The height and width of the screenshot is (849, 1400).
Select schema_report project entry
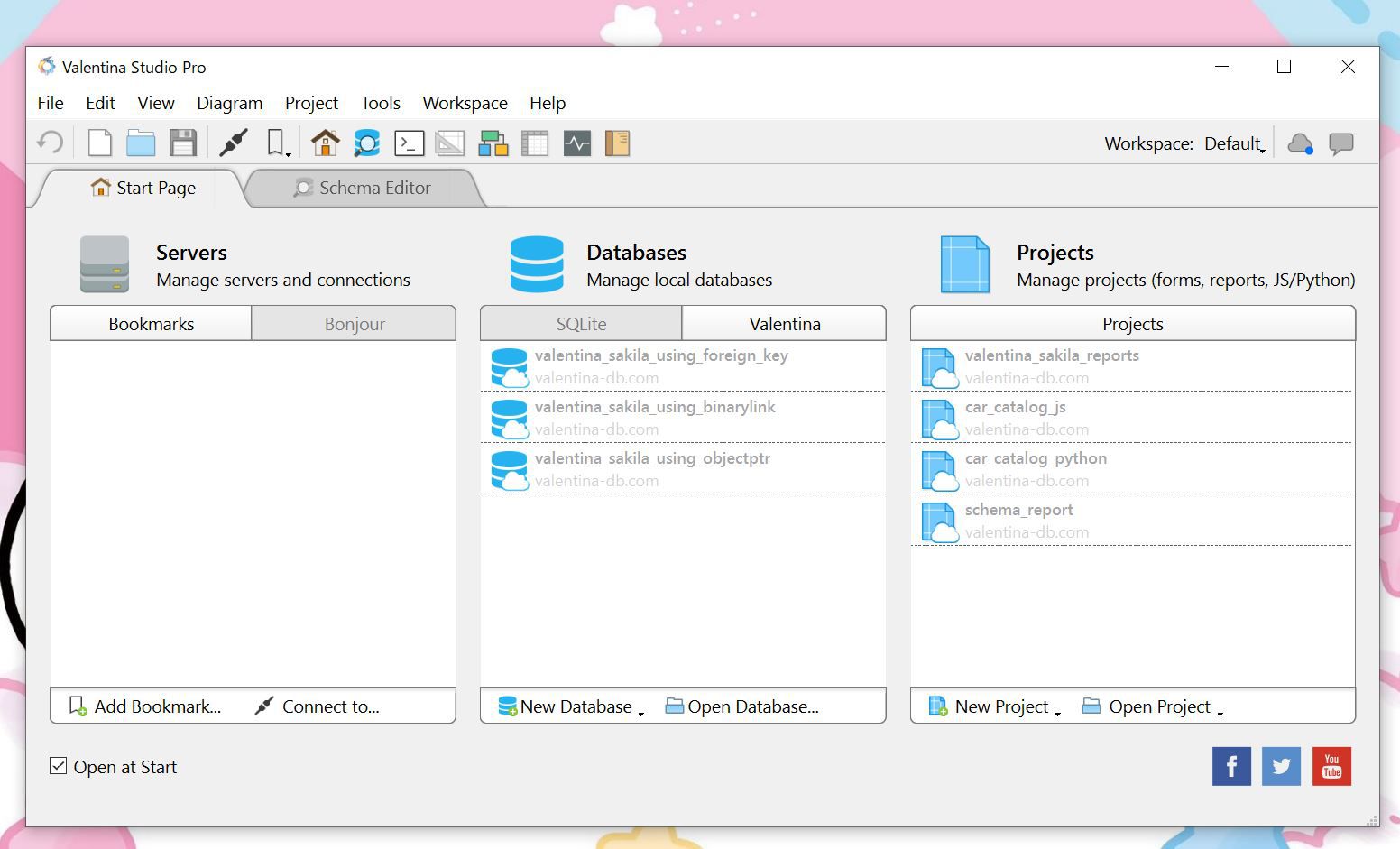pyautogui.click(x=1132, y=521)
